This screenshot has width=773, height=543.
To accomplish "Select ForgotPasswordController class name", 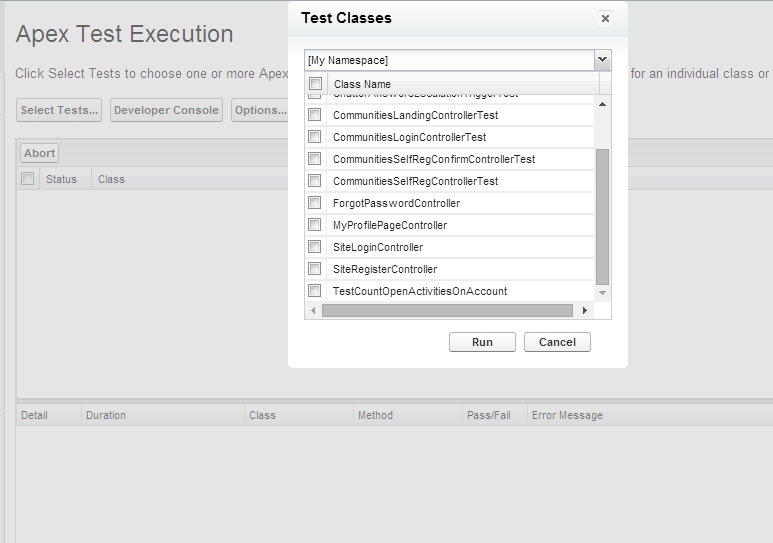I will pyautogui.click(x=396, y=203).
